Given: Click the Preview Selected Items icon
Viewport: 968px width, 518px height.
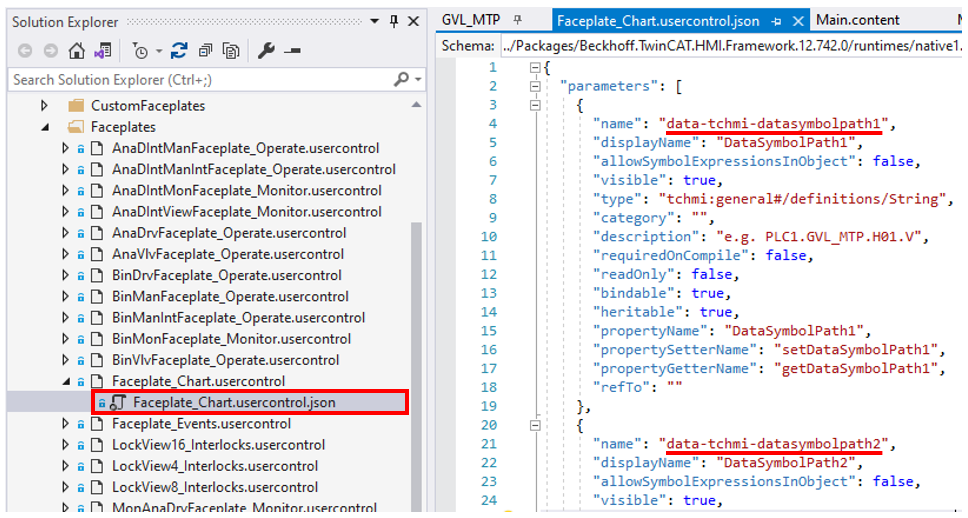Looking at the screenshot, I should click(x=292, y=51).
